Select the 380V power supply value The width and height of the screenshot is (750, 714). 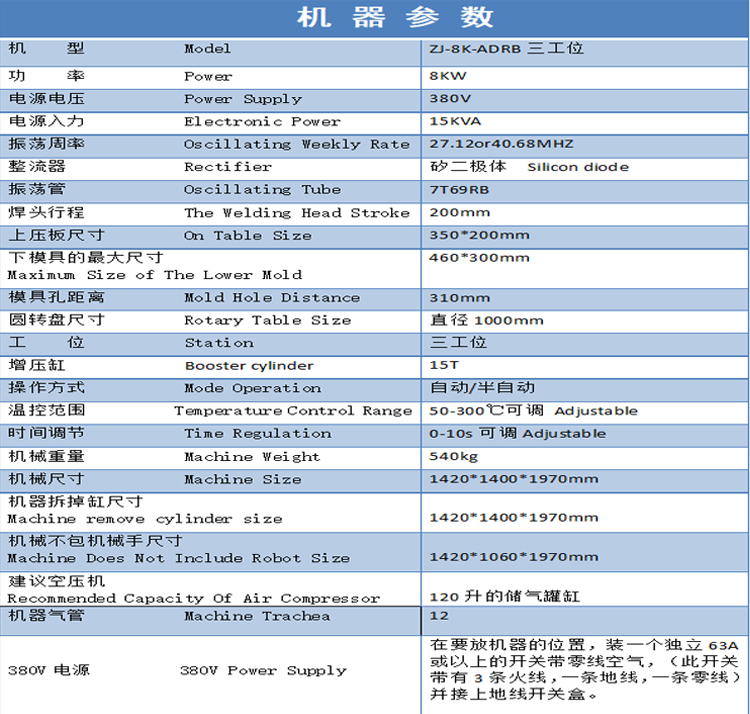pyautogui.click(x=451, y=99)
